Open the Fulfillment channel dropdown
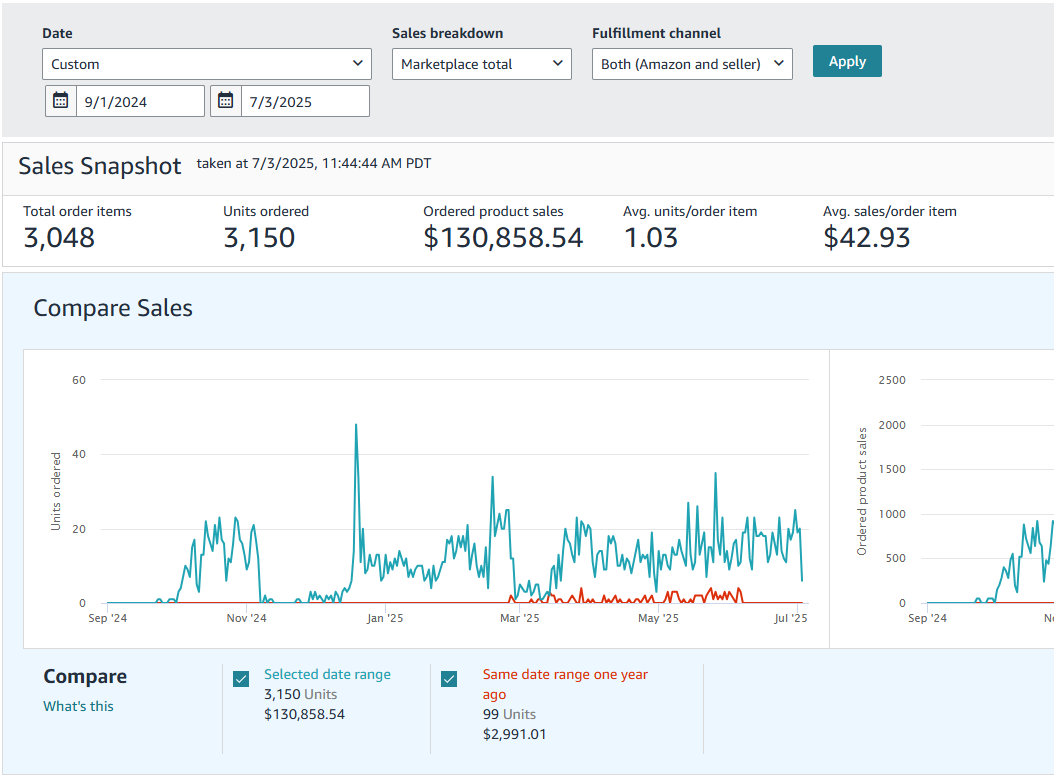Screen dimensions: 1054x779 [x=692, y=63]
